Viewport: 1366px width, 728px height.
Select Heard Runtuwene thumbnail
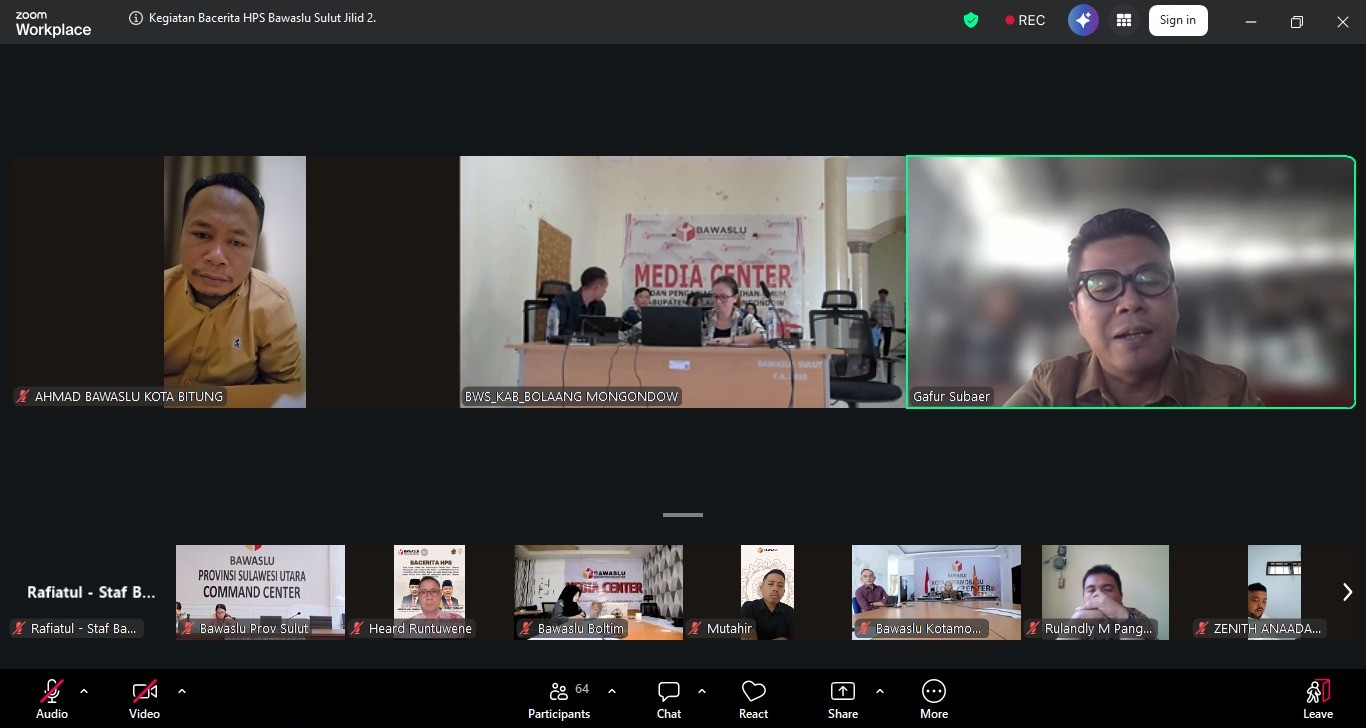click(x=429, y=592)
